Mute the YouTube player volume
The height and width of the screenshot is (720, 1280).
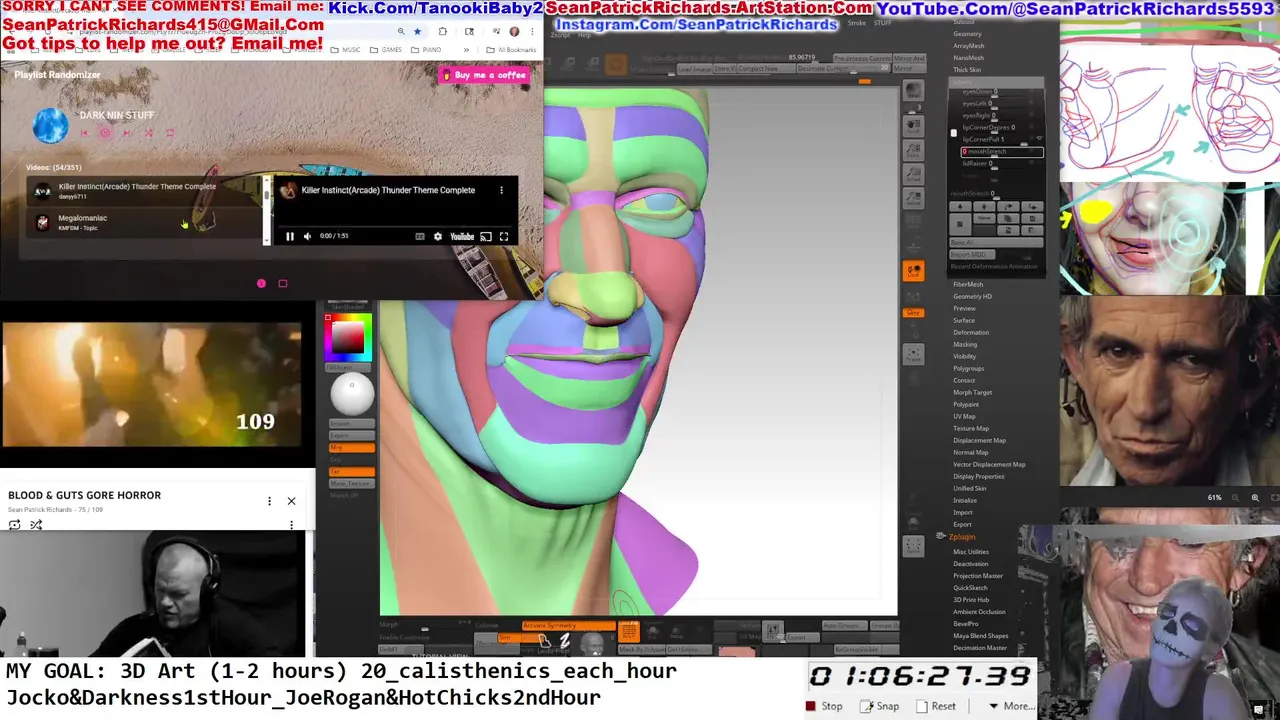[x=307, y=237]
